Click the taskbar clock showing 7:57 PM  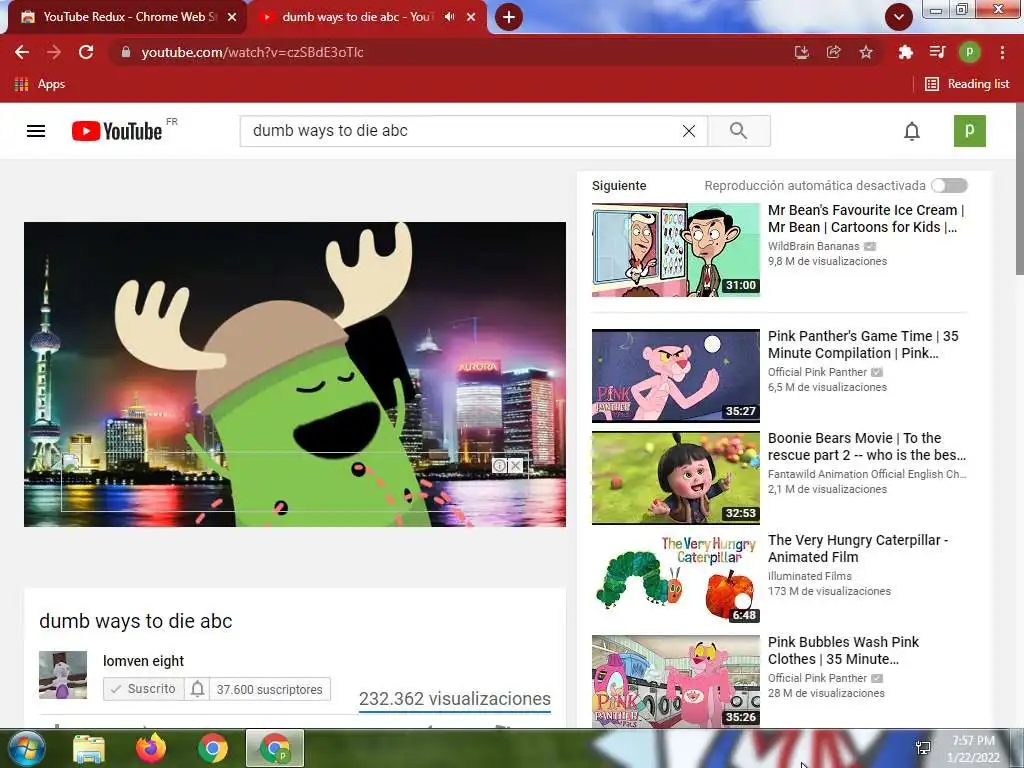tap(973, 749)
